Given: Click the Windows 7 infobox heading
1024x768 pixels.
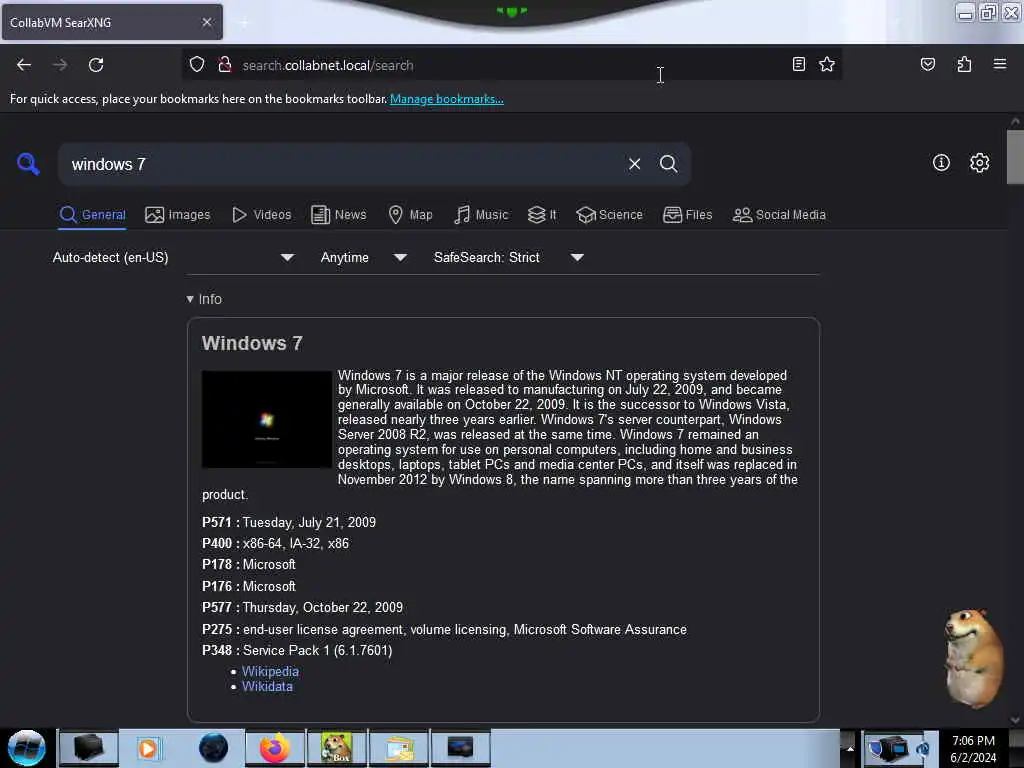Looking at the screenshot, I should (252, 344).
